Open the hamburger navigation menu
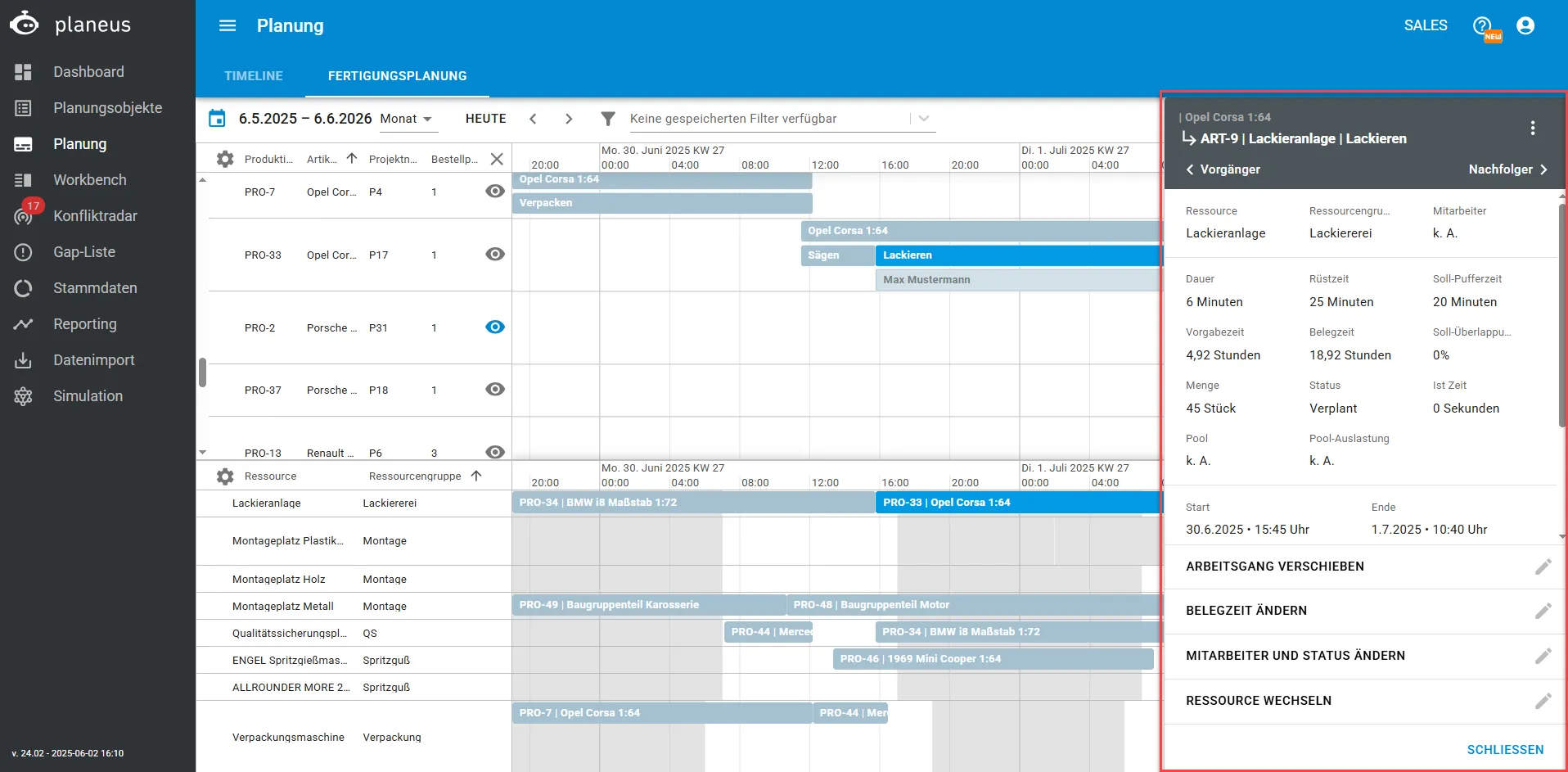Viewport: 1568px width, 772px height. pos(228,25)
